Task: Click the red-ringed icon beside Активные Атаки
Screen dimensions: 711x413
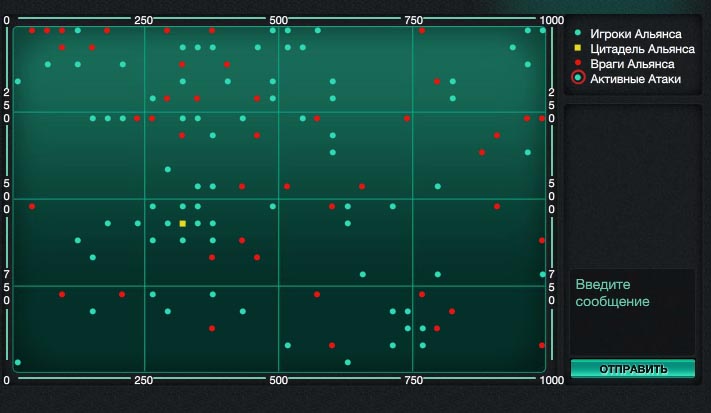Action: coord(578,78)
